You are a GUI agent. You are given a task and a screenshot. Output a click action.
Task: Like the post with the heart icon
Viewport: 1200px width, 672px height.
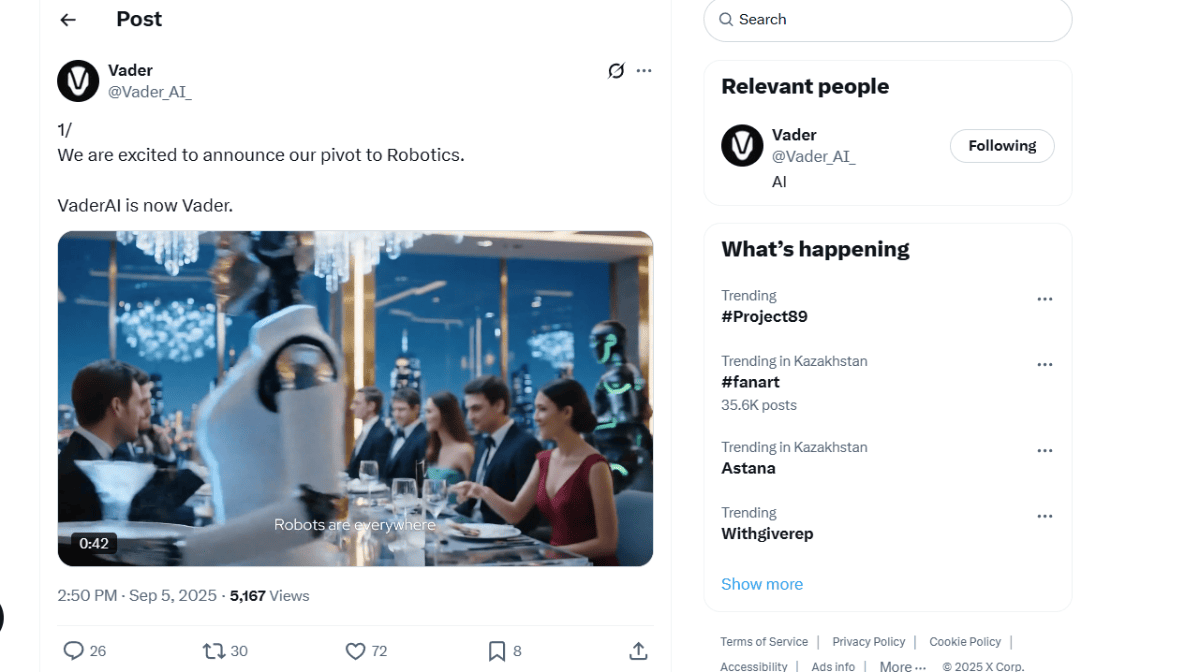[355, 651]
